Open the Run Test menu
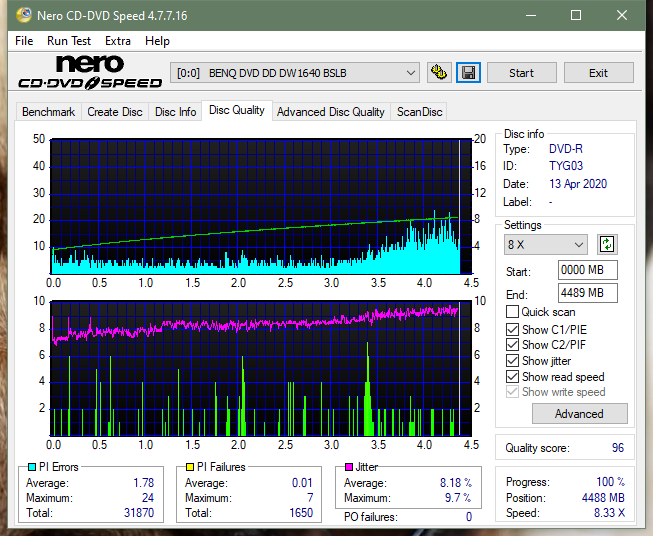Screen dimensions: 653x536 tap(69, 41)
